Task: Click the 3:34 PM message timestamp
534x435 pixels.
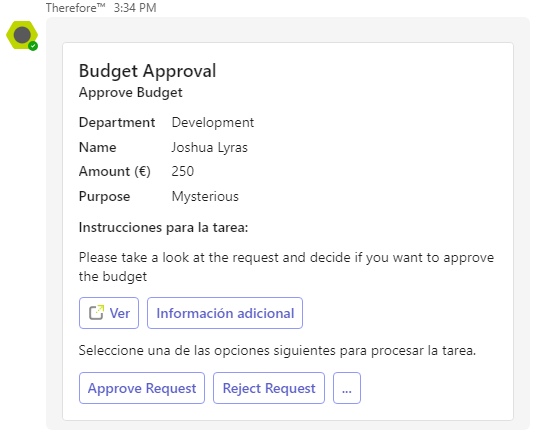Action: point(135,7)
